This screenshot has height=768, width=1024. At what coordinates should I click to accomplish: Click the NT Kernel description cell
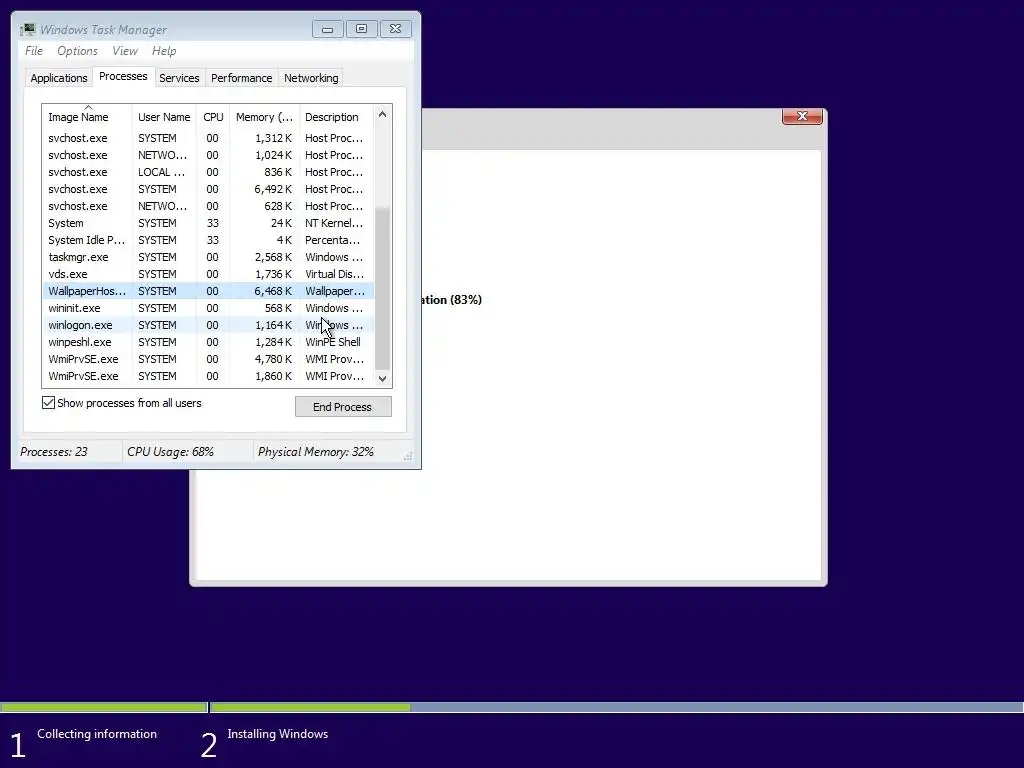click(x=334, y=223)
